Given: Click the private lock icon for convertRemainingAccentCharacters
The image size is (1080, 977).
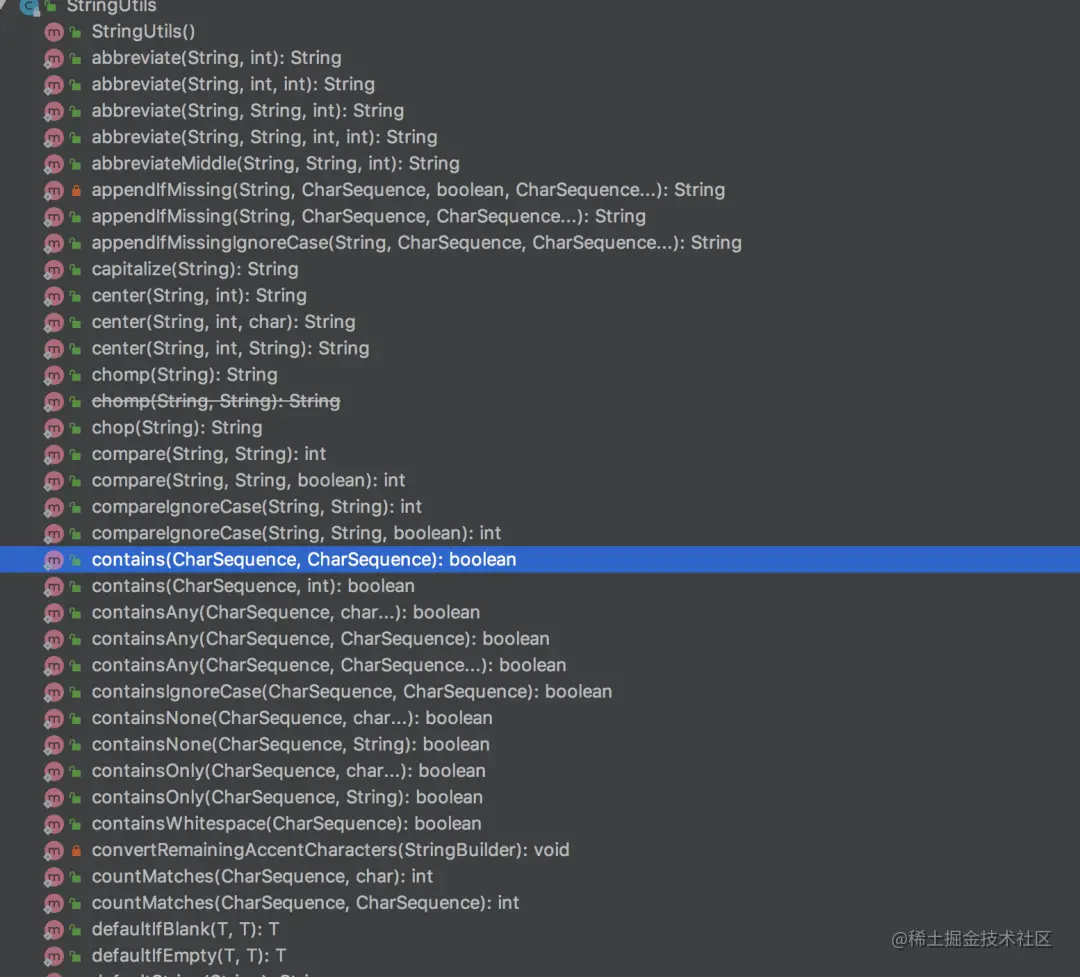Looking at the screenshot, I should pyautogui.click(x=76, y=850).
